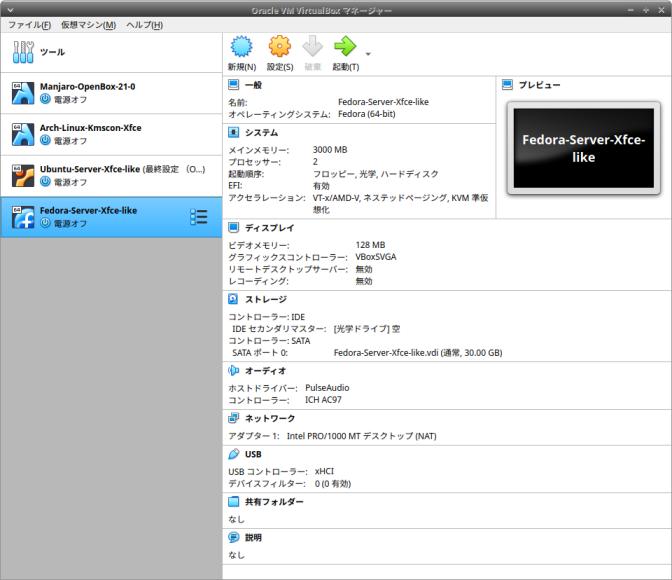The width and height of the screenshot is (672, 580).
Task: Click the 3000 MB main memory value
Action: pyautogui.click(x=330, y=150)
